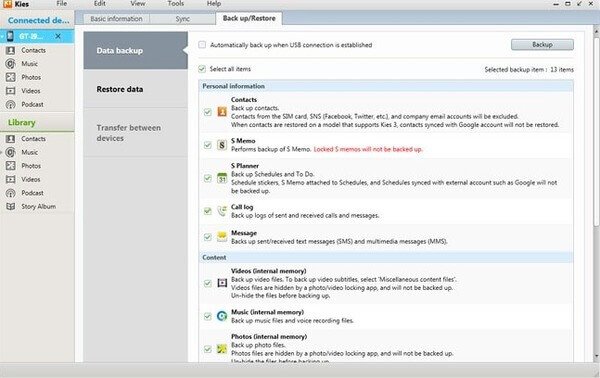Image resolution: width=600 pixels, height=378 pixels.
Task: Uncheck Music (internal memory) checkbox
Action: pos(208,316)
